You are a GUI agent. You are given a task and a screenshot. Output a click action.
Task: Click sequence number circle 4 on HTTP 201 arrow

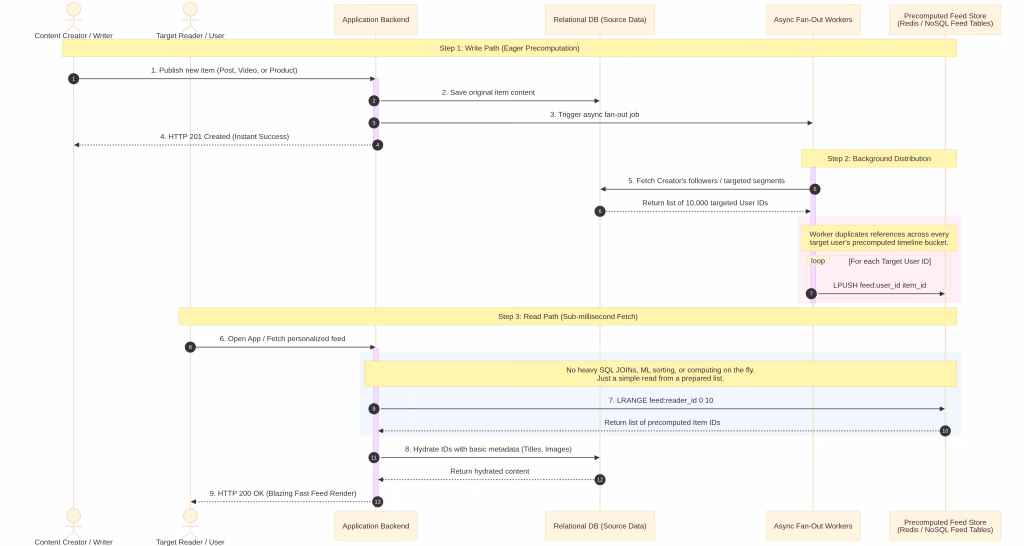(x=377, y=145)
